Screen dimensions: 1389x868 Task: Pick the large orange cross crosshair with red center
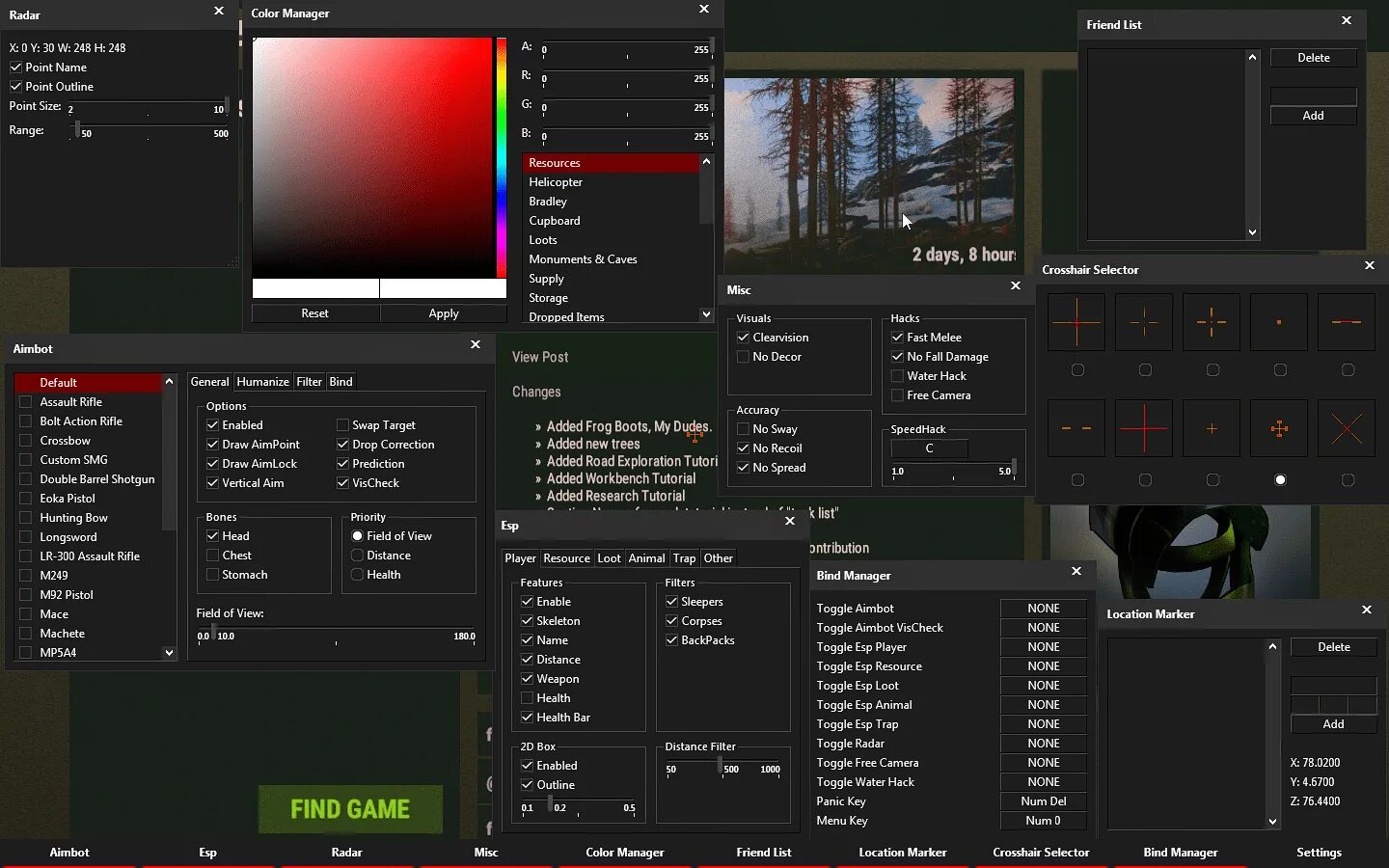1076,322
